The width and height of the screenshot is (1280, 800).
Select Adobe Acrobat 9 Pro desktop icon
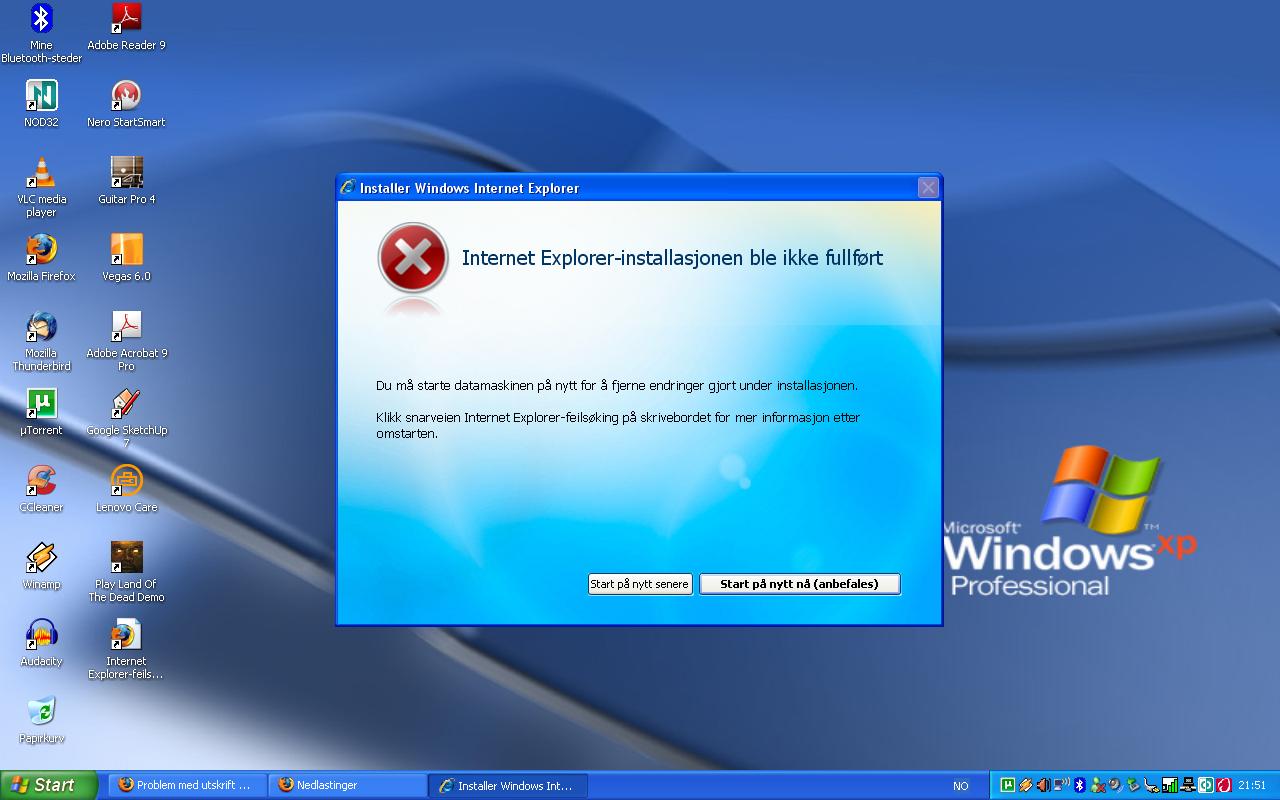click(x=126, y=342)
